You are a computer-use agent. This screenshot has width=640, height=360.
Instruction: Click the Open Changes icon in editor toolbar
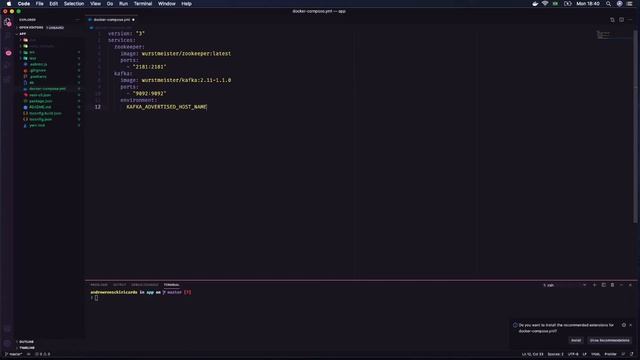pos(612,20)
